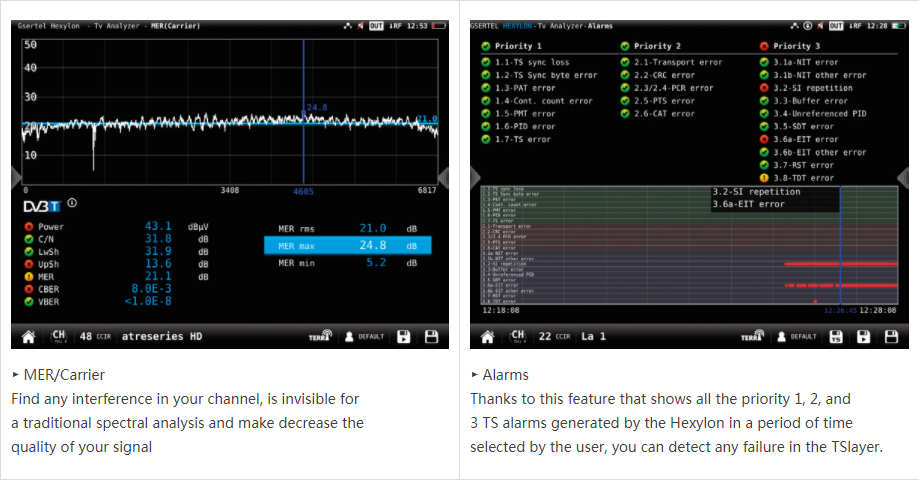Screen dimensions: 919x480
Task: Click blue carrier marker at 4605
Action: click(302, 190)
